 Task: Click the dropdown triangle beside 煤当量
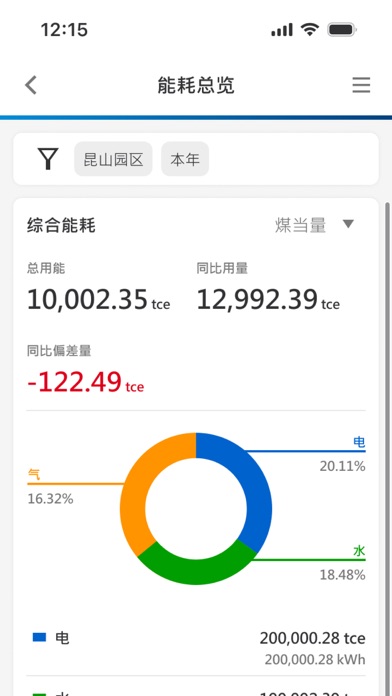(348, 224)
